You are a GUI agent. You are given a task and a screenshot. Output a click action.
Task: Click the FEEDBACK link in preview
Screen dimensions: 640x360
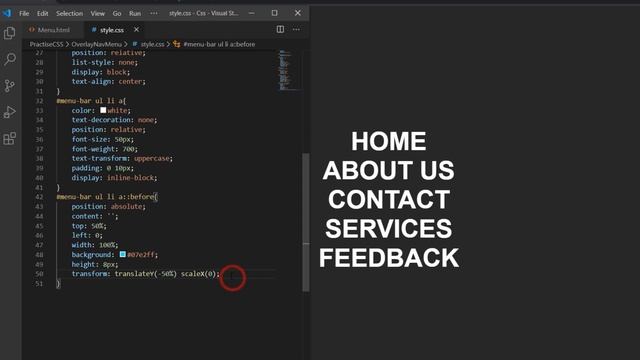(389, 258)
